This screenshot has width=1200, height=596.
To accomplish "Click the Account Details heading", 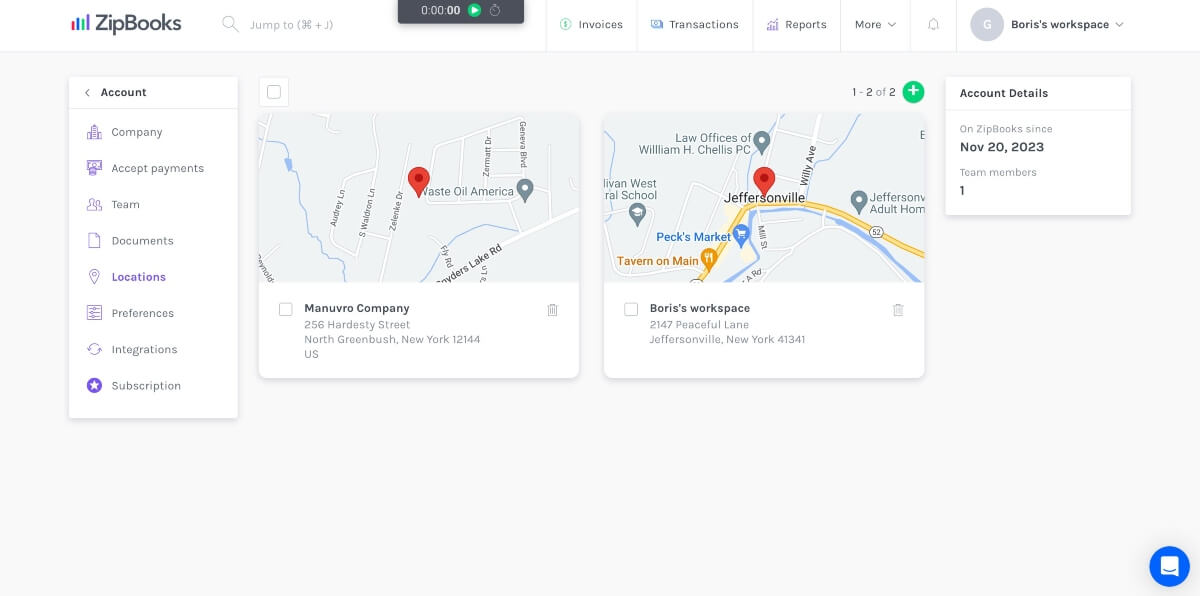I will pyautogui.click(x=1004, y=93).
